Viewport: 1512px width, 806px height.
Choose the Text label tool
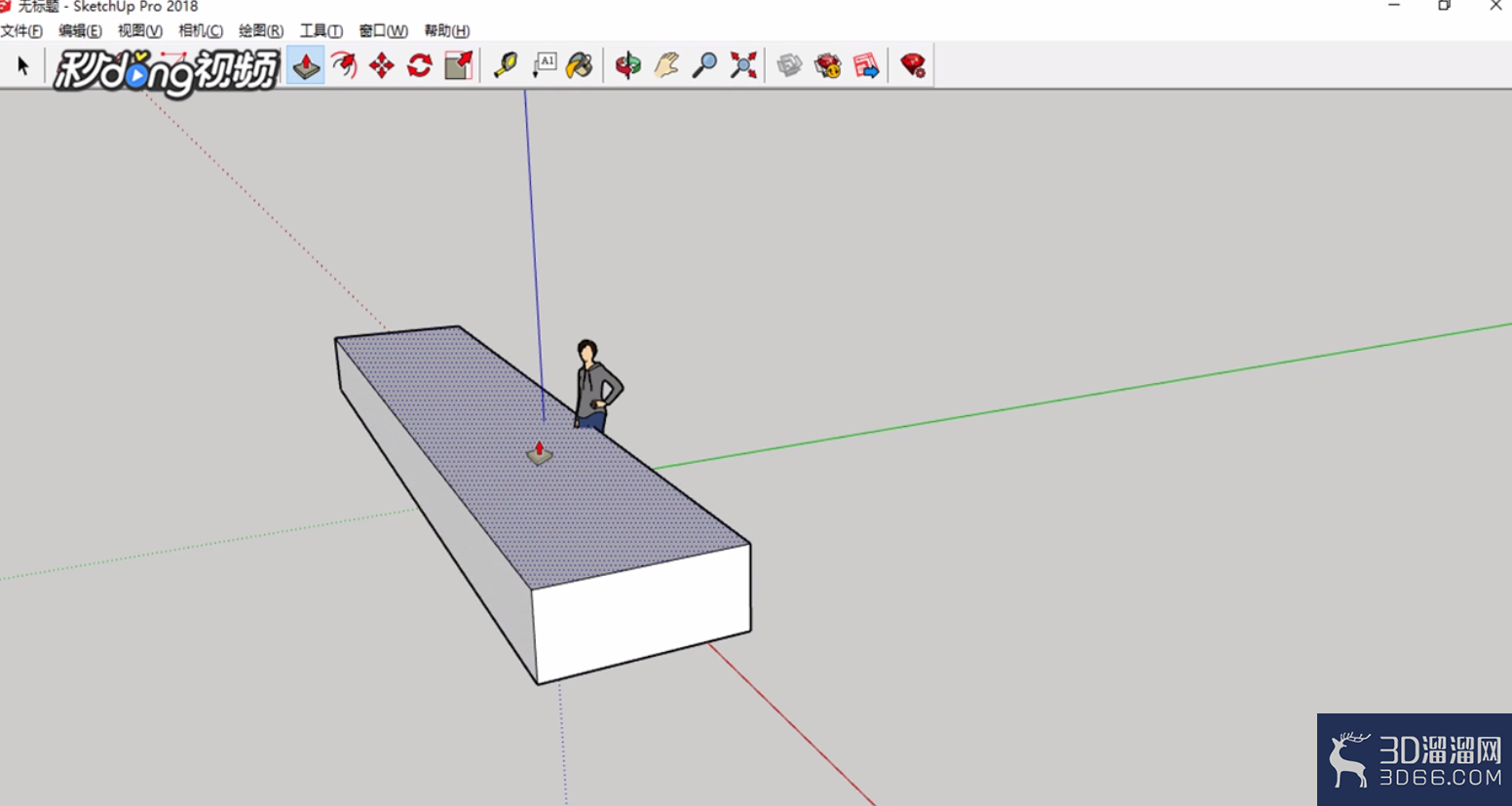click(544, 65)
